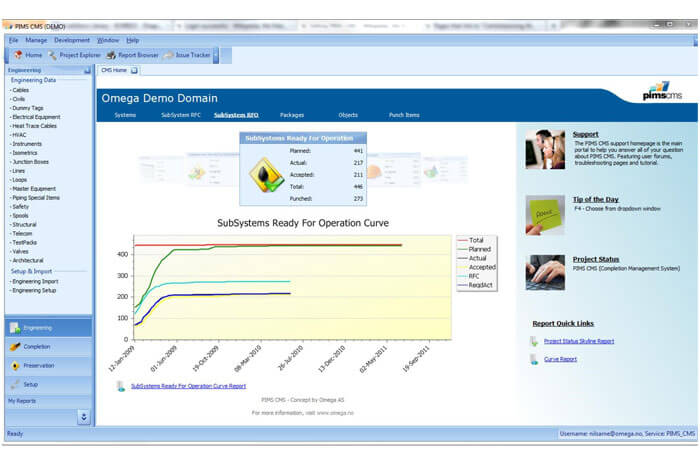Open Lines entry
This screenshot has height=465, width=700.
[x=18, y=170]
